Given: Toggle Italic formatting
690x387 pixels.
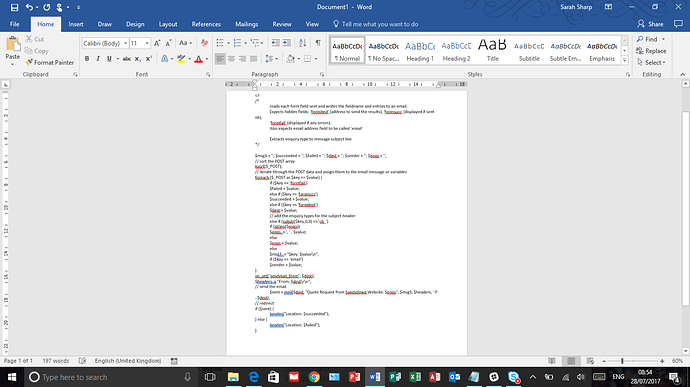Looking at the screenshot, I should [98, 59].
